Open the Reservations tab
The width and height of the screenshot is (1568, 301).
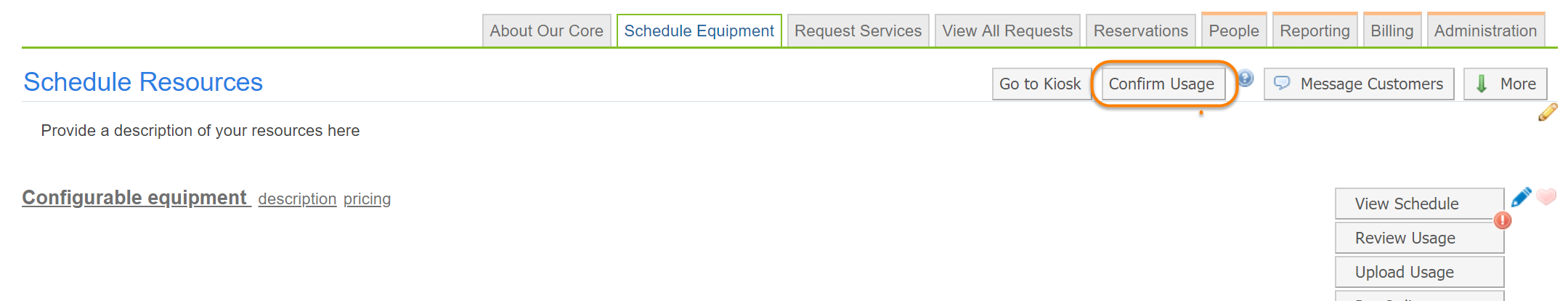1140,31
